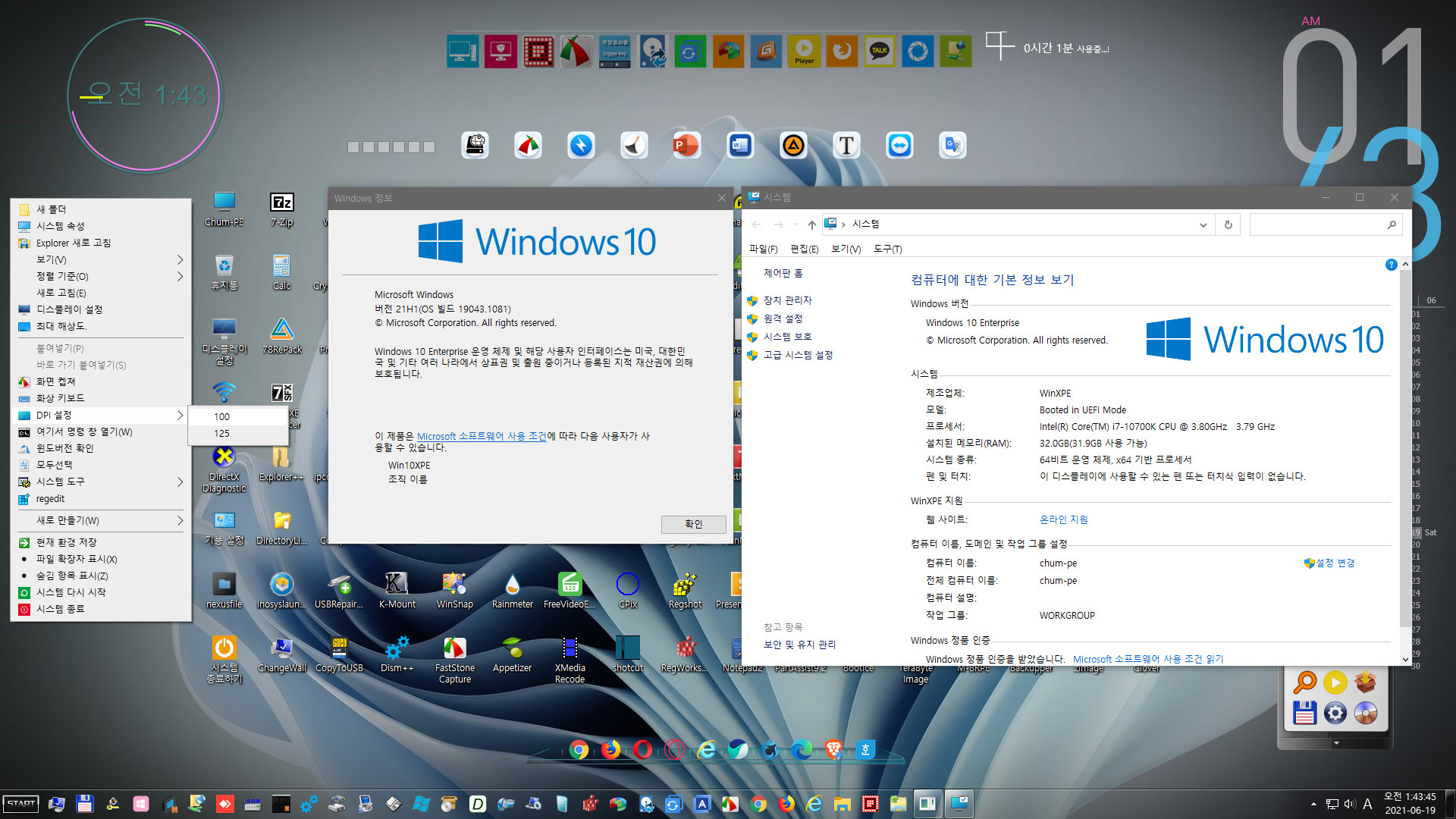The width and height of the screenshot is (1456, 819).
Task: Show hidden tray icons arrow
Action: tap(1313, 804)
